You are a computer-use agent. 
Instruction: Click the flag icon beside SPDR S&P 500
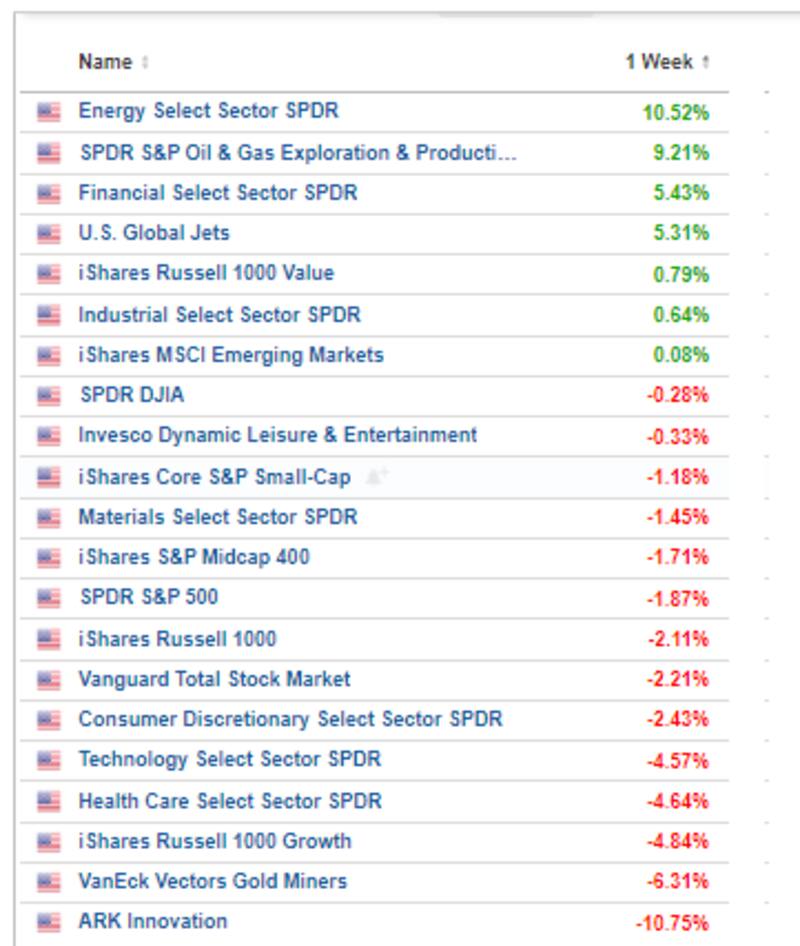49,598
